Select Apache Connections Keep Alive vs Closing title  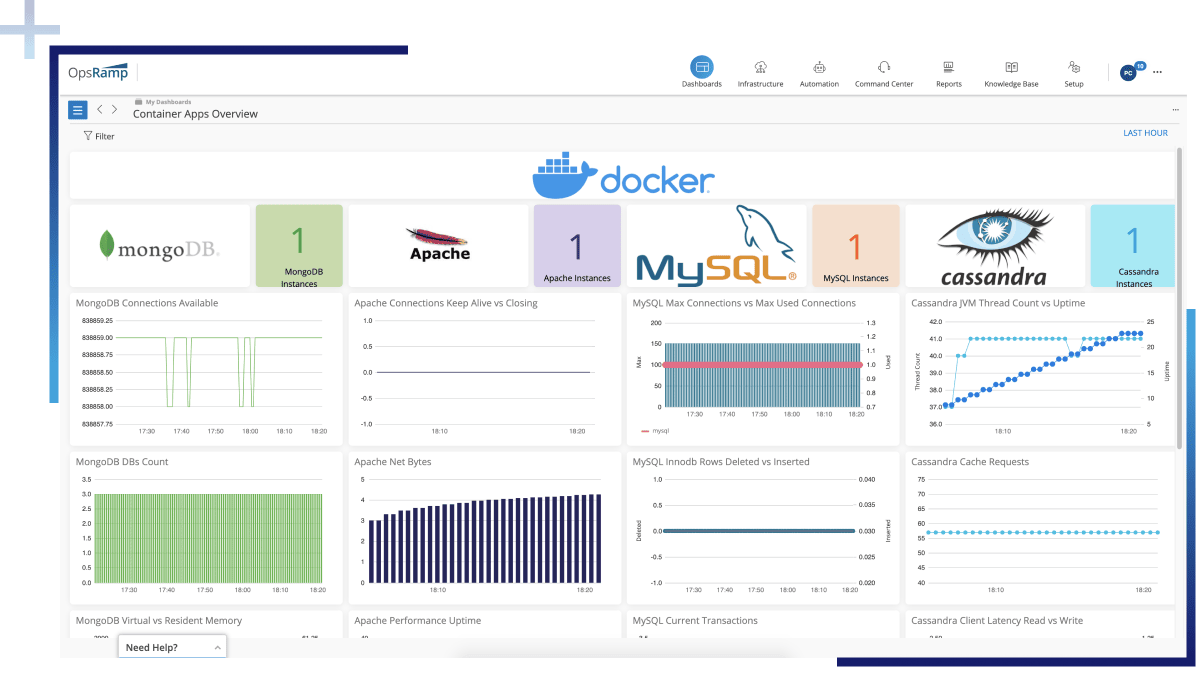pyautogui.click(x=445, y=303)
